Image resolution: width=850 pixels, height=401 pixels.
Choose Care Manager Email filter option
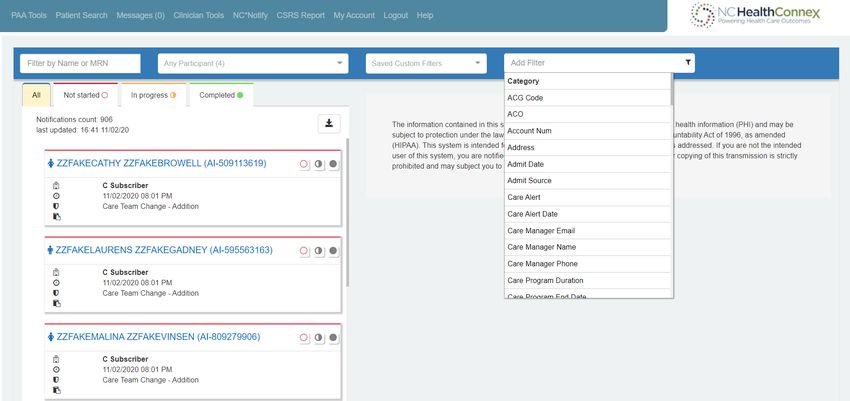(588, 231)
